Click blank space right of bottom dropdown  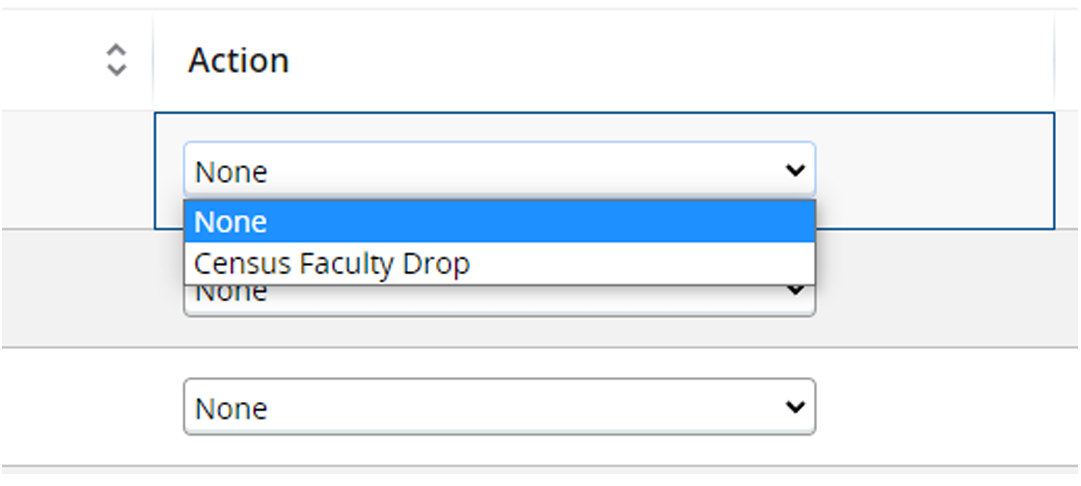point(940,407)
